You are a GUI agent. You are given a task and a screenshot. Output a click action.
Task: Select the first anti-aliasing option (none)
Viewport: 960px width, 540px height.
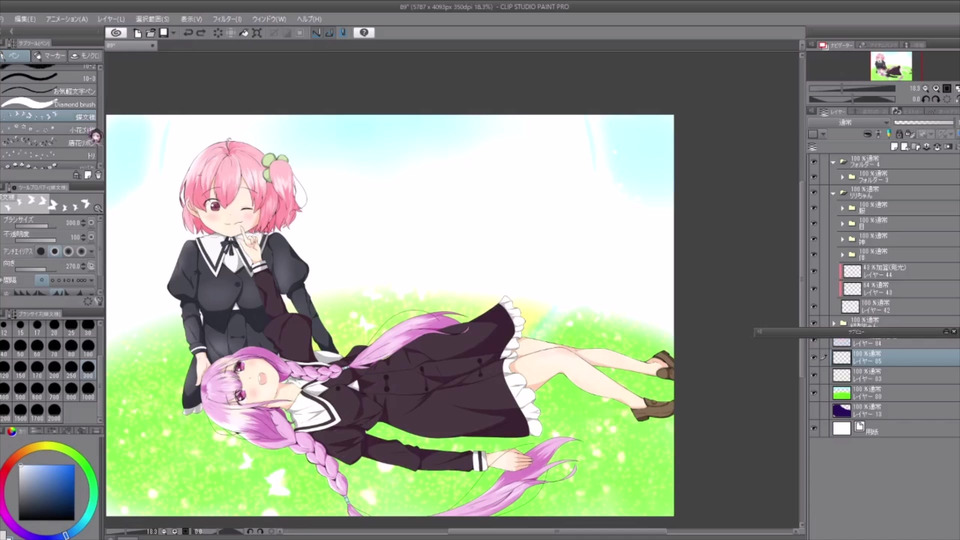pos(41,251)
